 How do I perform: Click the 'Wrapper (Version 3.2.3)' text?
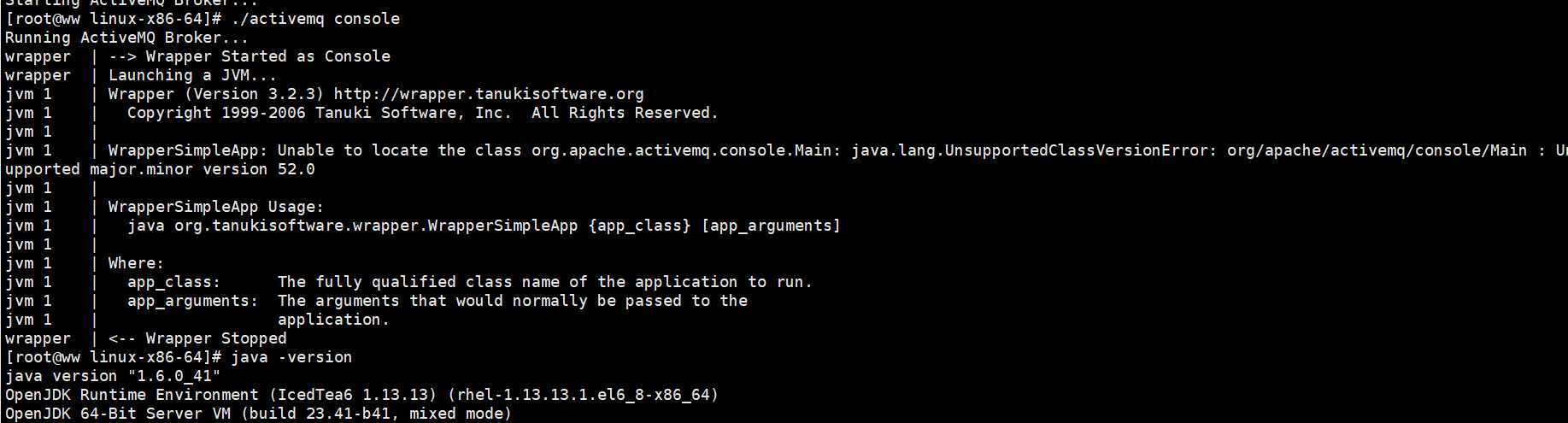pyautogui.click(x=216, y=94)
